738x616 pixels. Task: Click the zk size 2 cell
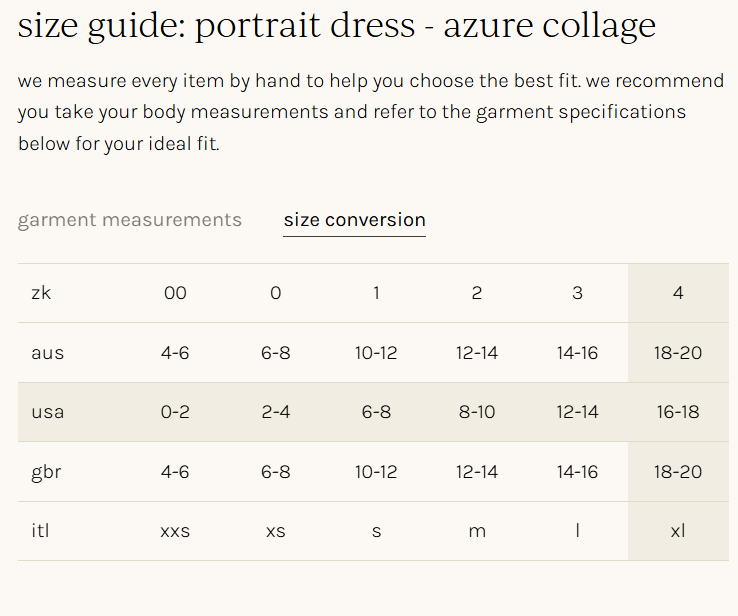pyautogui.click(x=477, y=293)
